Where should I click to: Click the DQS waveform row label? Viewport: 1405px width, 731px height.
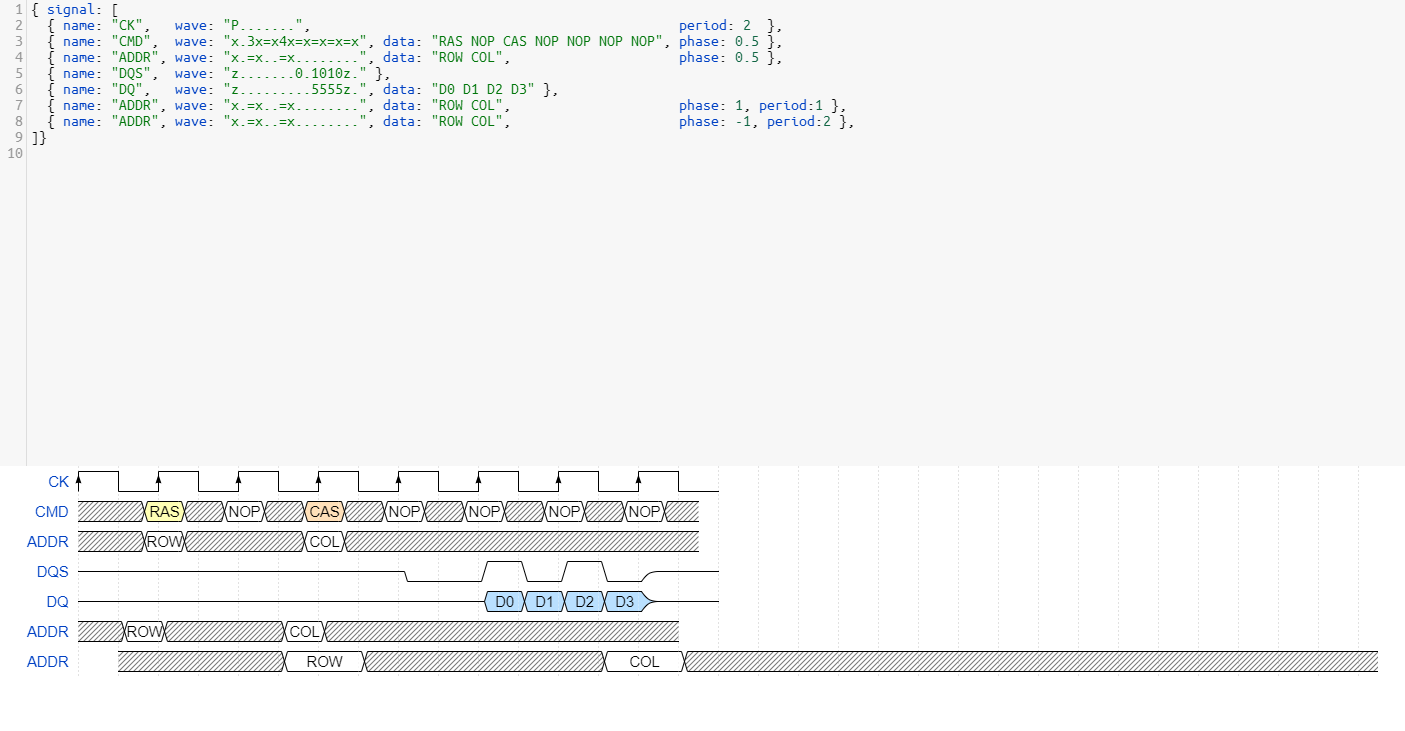click(x=53, y=572)
